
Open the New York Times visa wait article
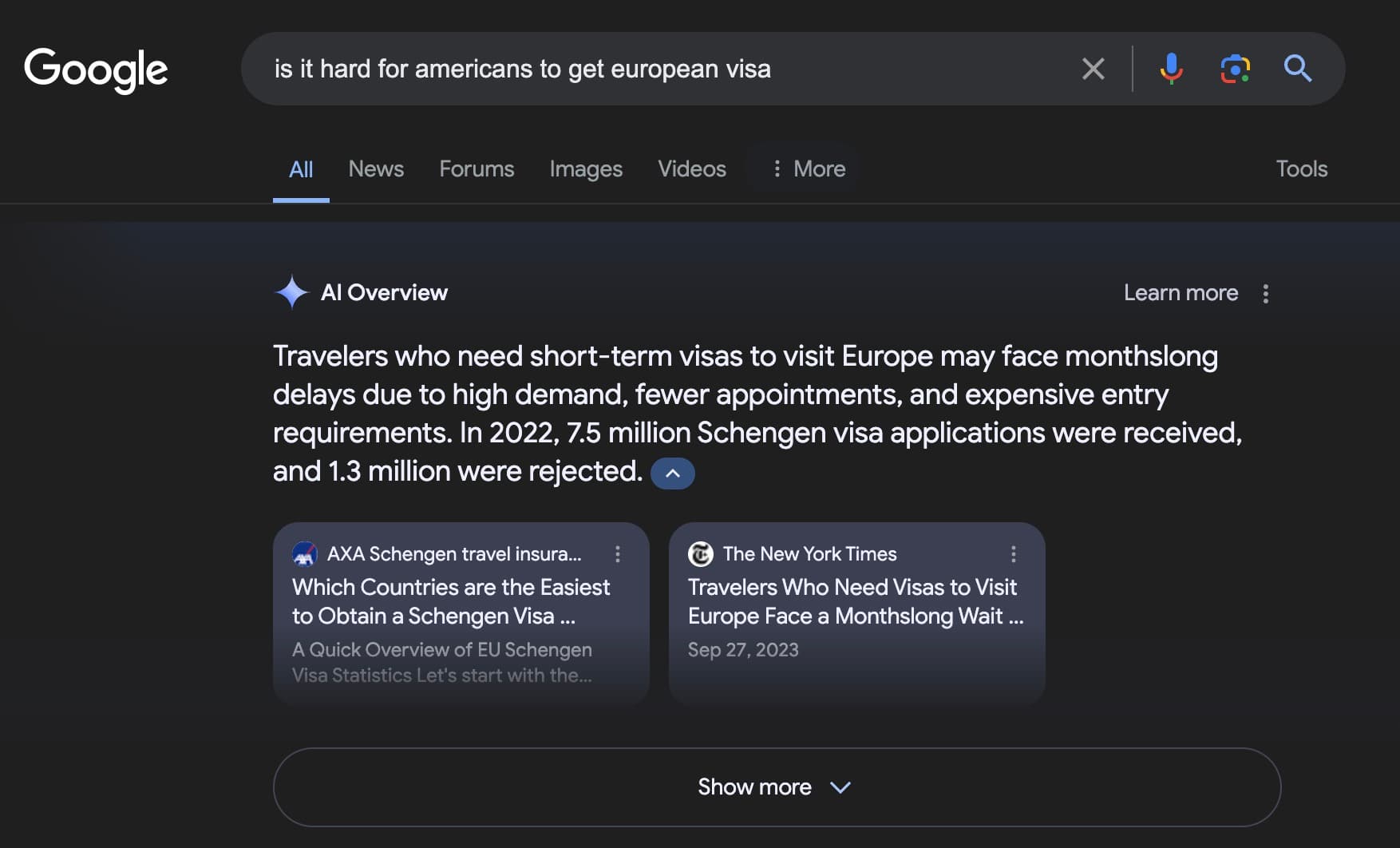[x=852, y=601]
